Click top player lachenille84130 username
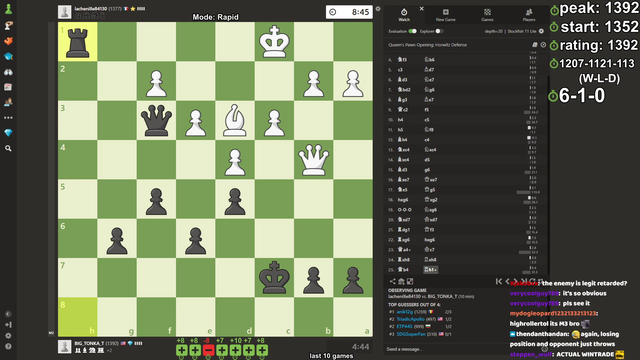The width and height of the screenshot is (640, 360). [x=91, y=9]
